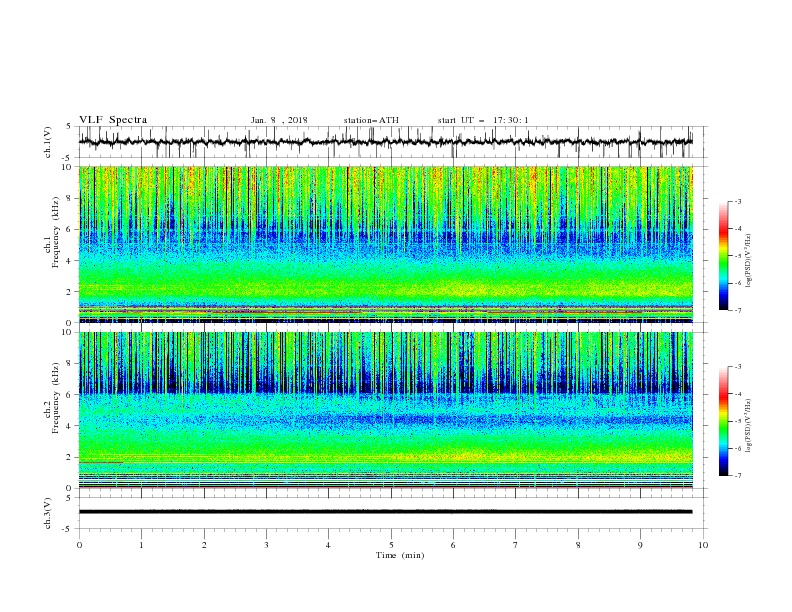
Task: Click the "-7" label on ch.1 colorbar
Action: point(738,310)
